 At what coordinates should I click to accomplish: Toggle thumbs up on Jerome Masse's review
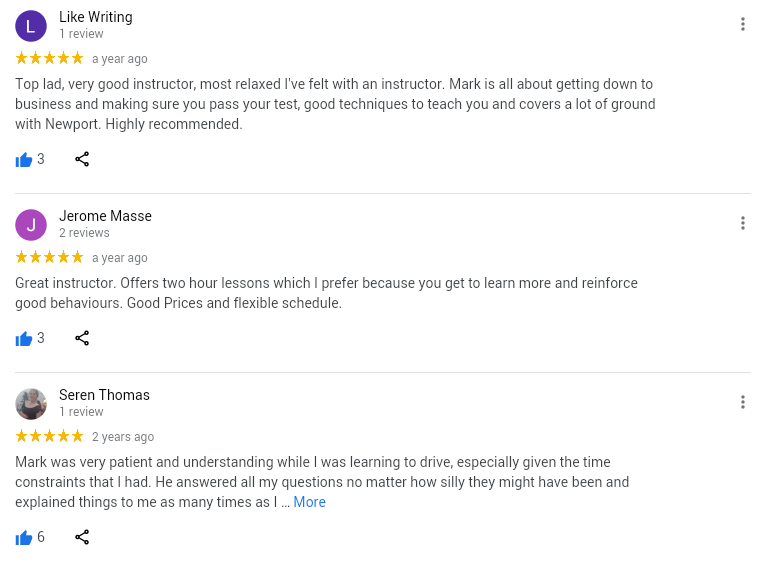[x=24, y=339]
